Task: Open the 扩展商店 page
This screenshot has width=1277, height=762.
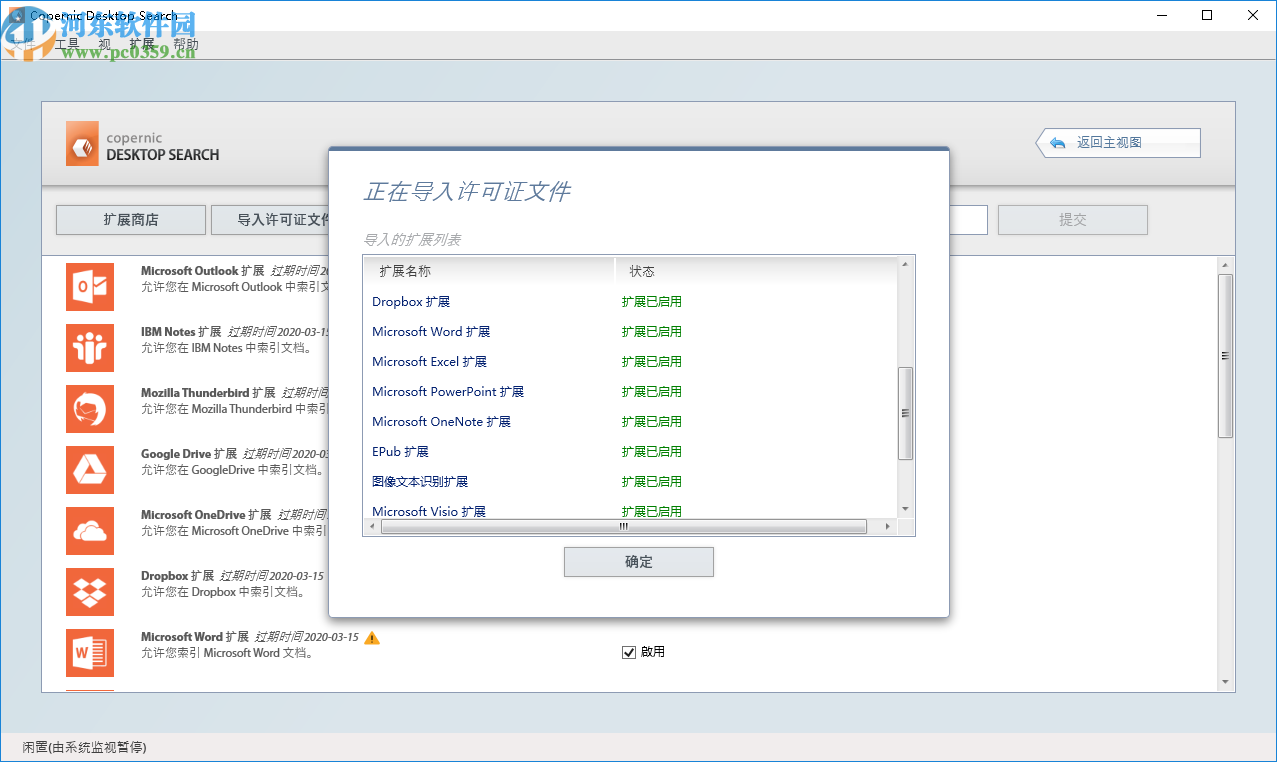Action: click(x=130, y=219)
